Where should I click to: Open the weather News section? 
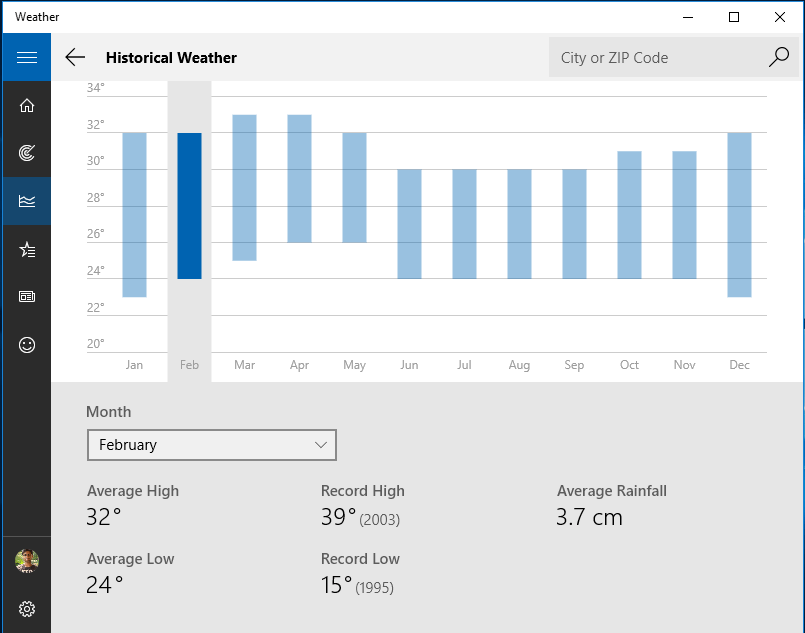pos(27,297)
